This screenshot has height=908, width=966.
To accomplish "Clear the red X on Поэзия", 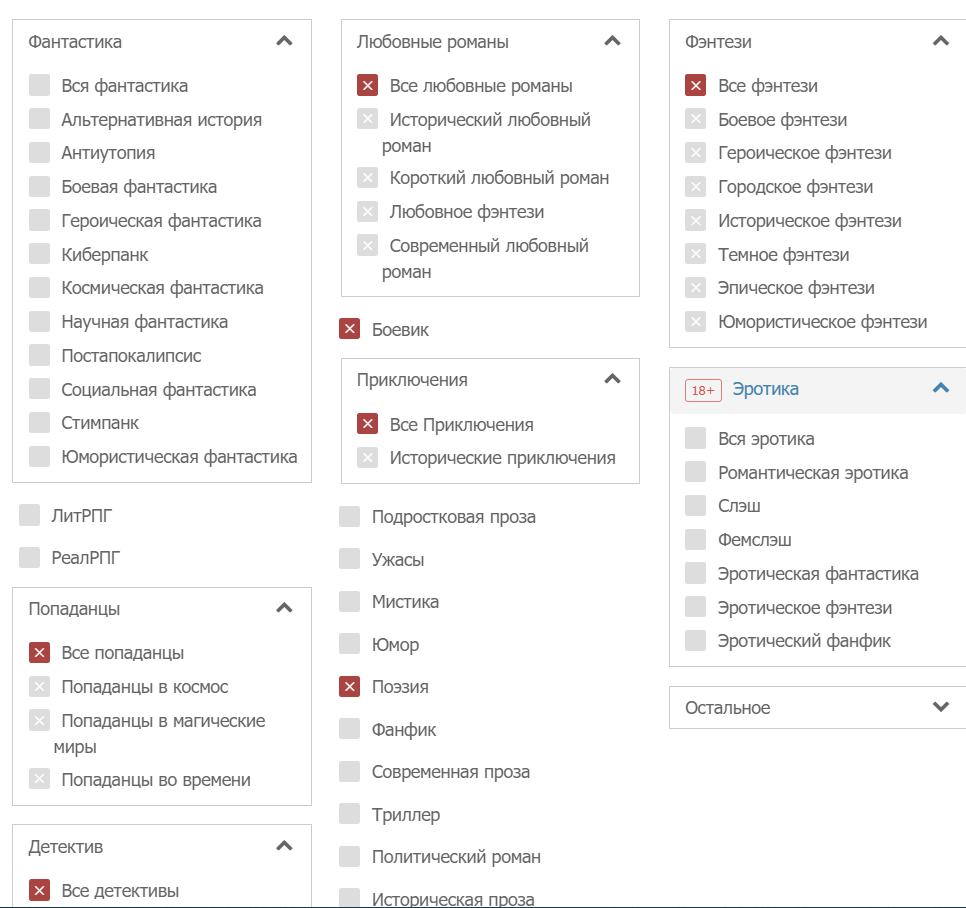I will point(349,687).
